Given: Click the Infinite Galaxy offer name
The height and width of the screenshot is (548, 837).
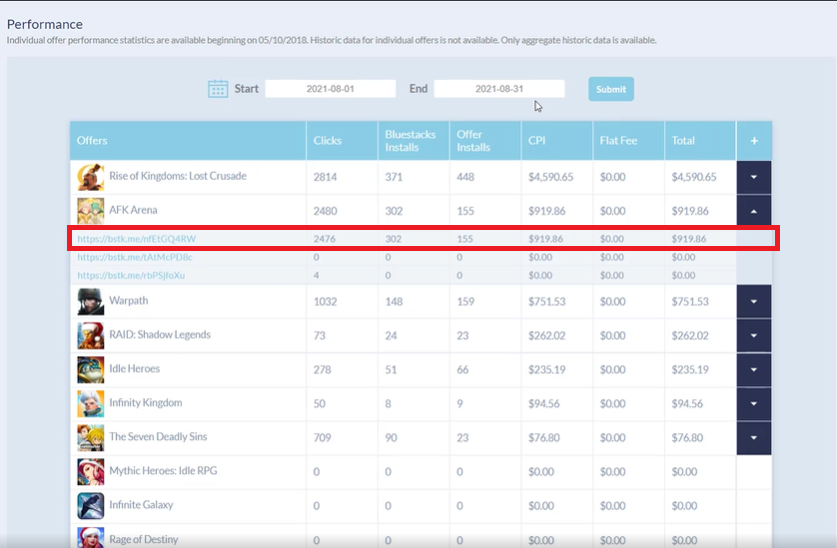Looking at the screenshot, I should coord(141,505).
